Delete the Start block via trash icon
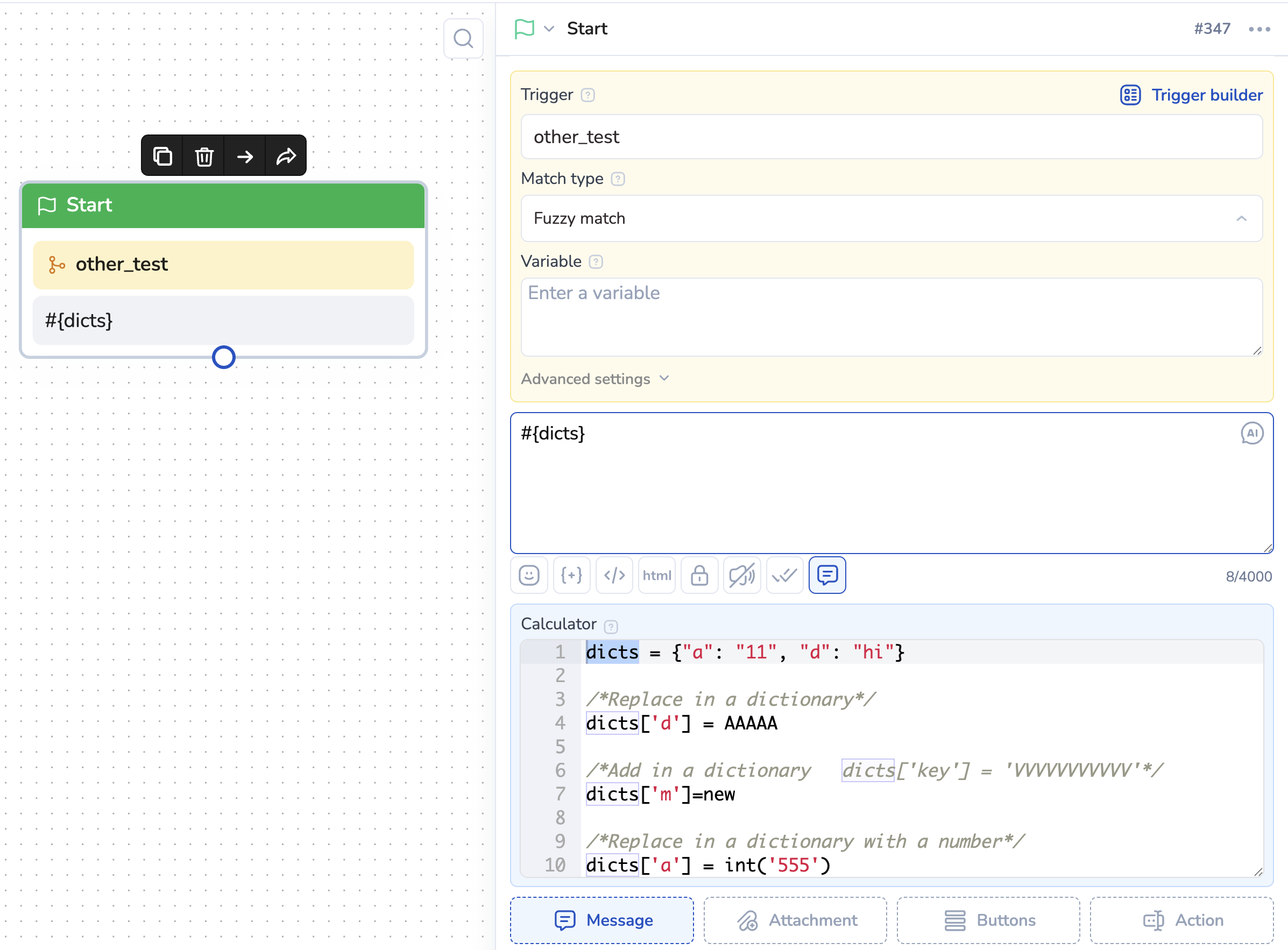1288x950 pixels. tap(203, 156)
